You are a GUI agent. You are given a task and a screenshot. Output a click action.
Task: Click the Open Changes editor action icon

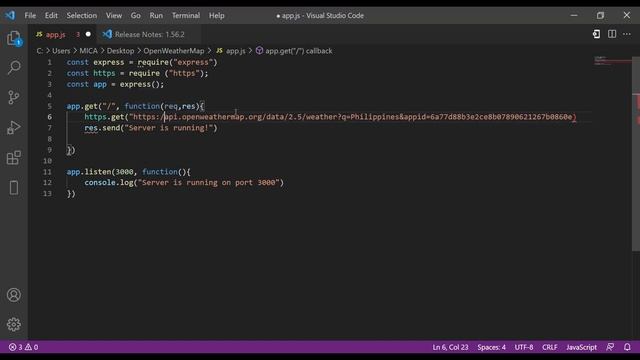click(x=596, y=34)
